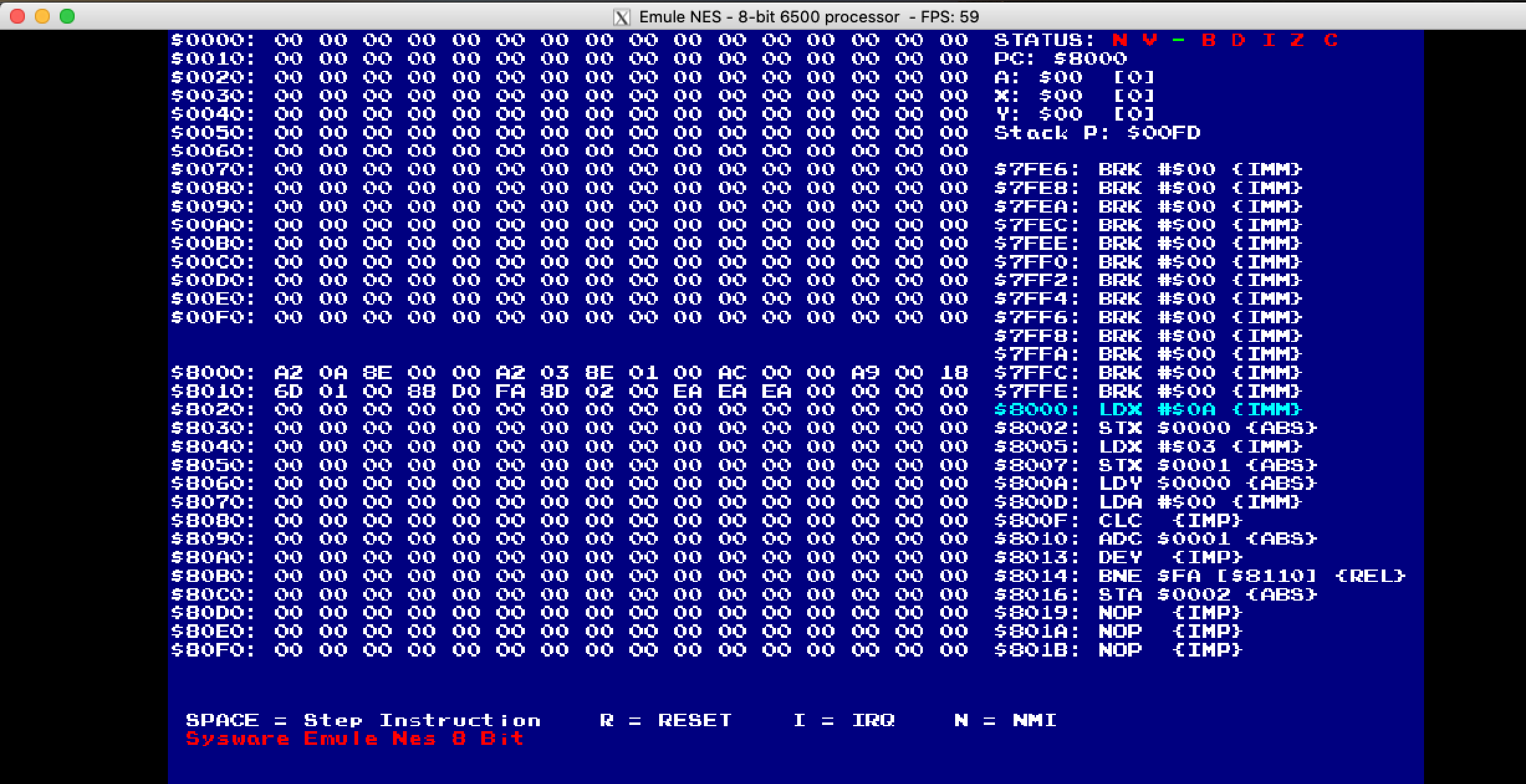Click the yellow minimize window button
The height and width of the screenshot is (784, 1526).
[42, 17]
